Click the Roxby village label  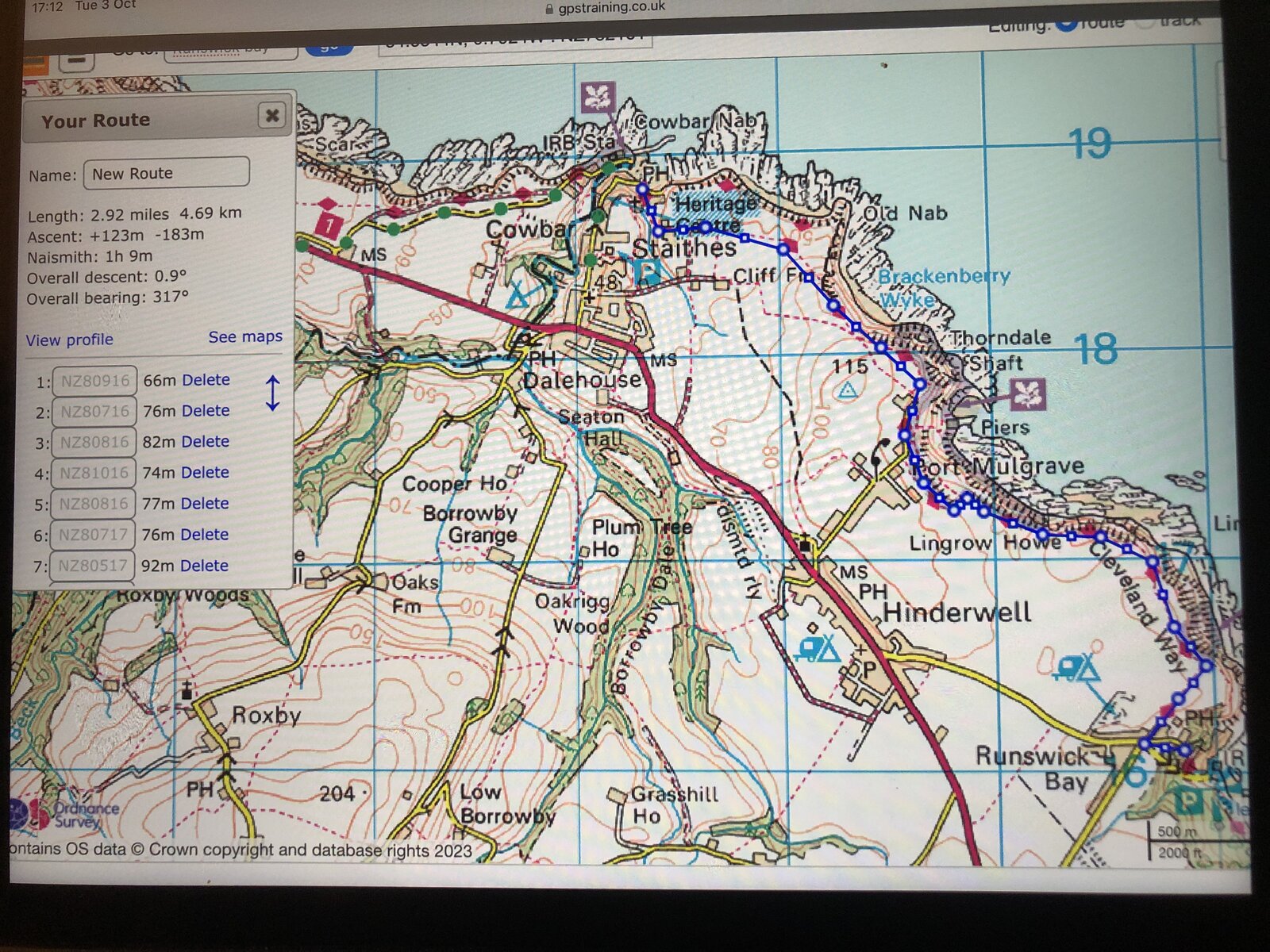[x=266, y=716]
